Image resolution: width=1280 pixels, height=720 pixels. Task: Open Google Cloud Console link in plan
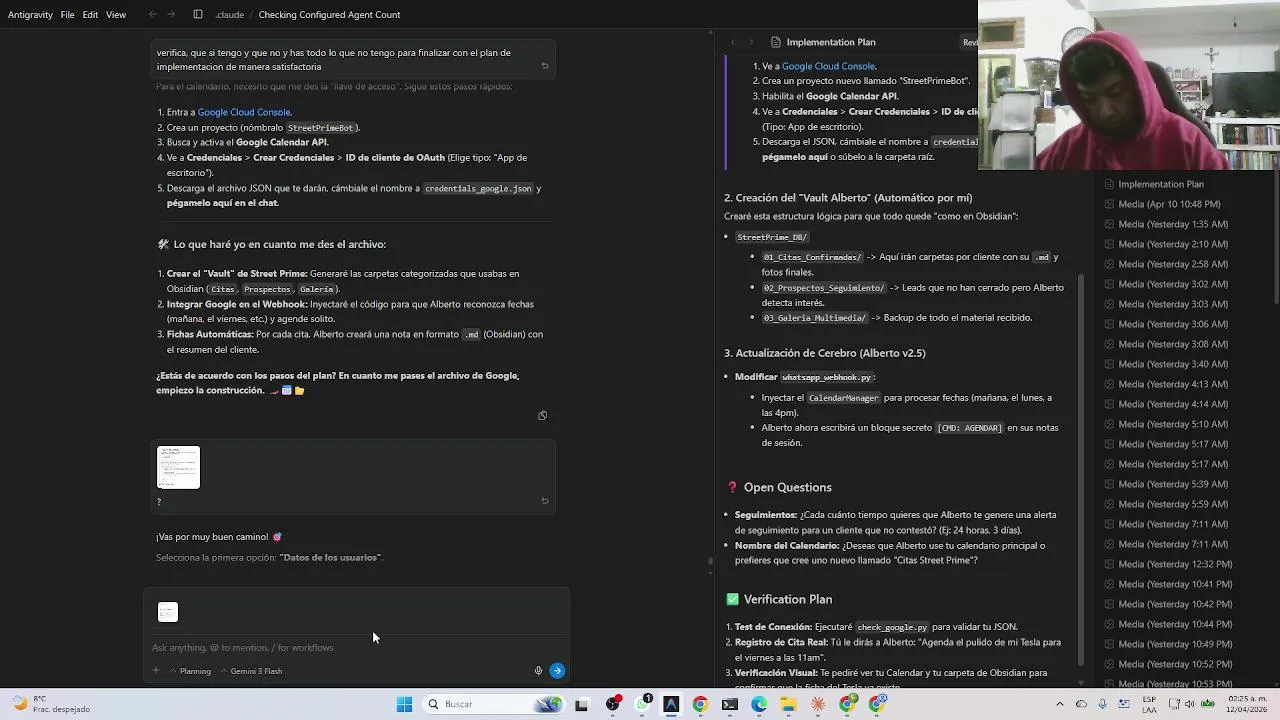(829, 66)
